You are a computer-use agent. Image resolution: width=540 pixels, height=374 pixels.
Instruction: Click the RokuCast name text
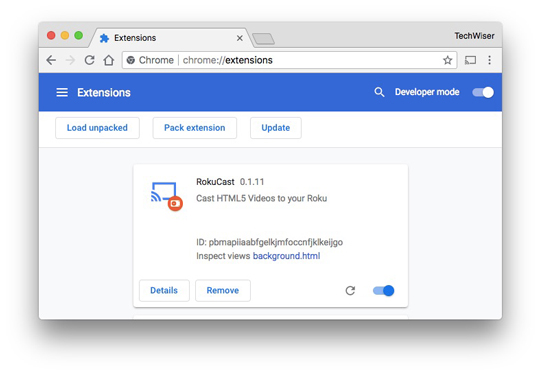click(x=215, y=182)
